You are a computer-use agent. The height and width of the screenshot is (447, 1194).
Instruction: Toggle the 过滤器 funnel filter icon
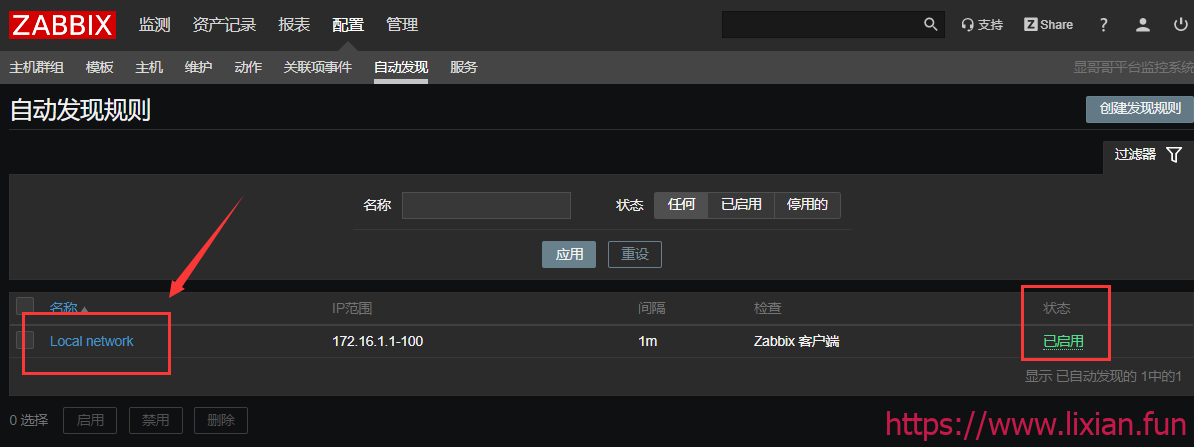[1174, 155]
